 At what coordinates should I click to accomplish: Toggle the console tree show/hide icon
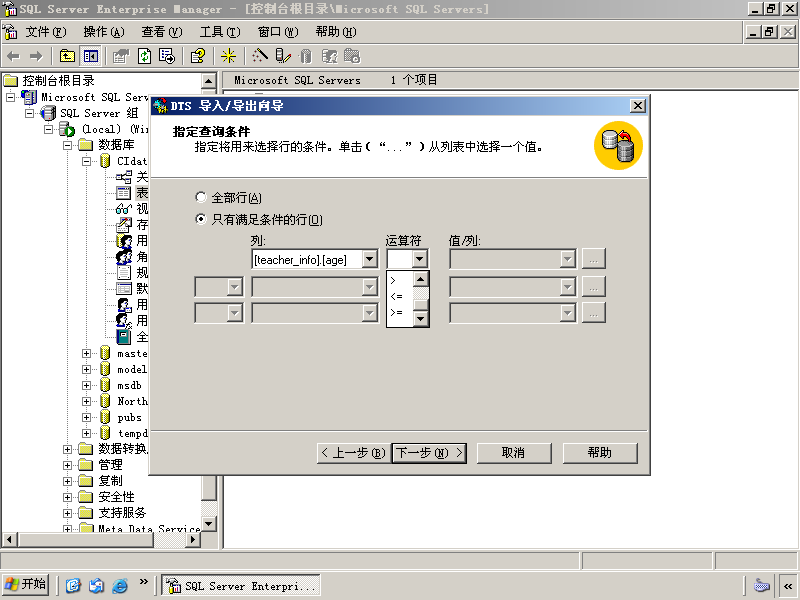point(90,56)
